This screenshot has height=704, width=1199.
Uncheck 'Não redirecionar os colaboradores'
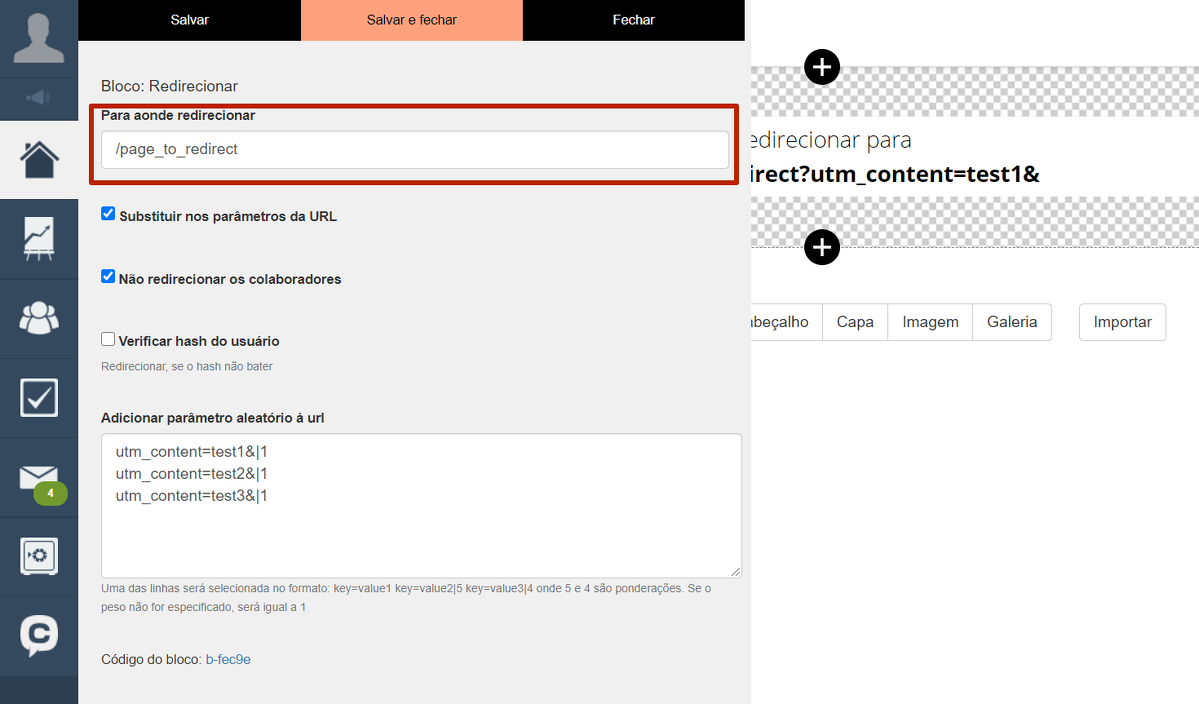point(108,277)
